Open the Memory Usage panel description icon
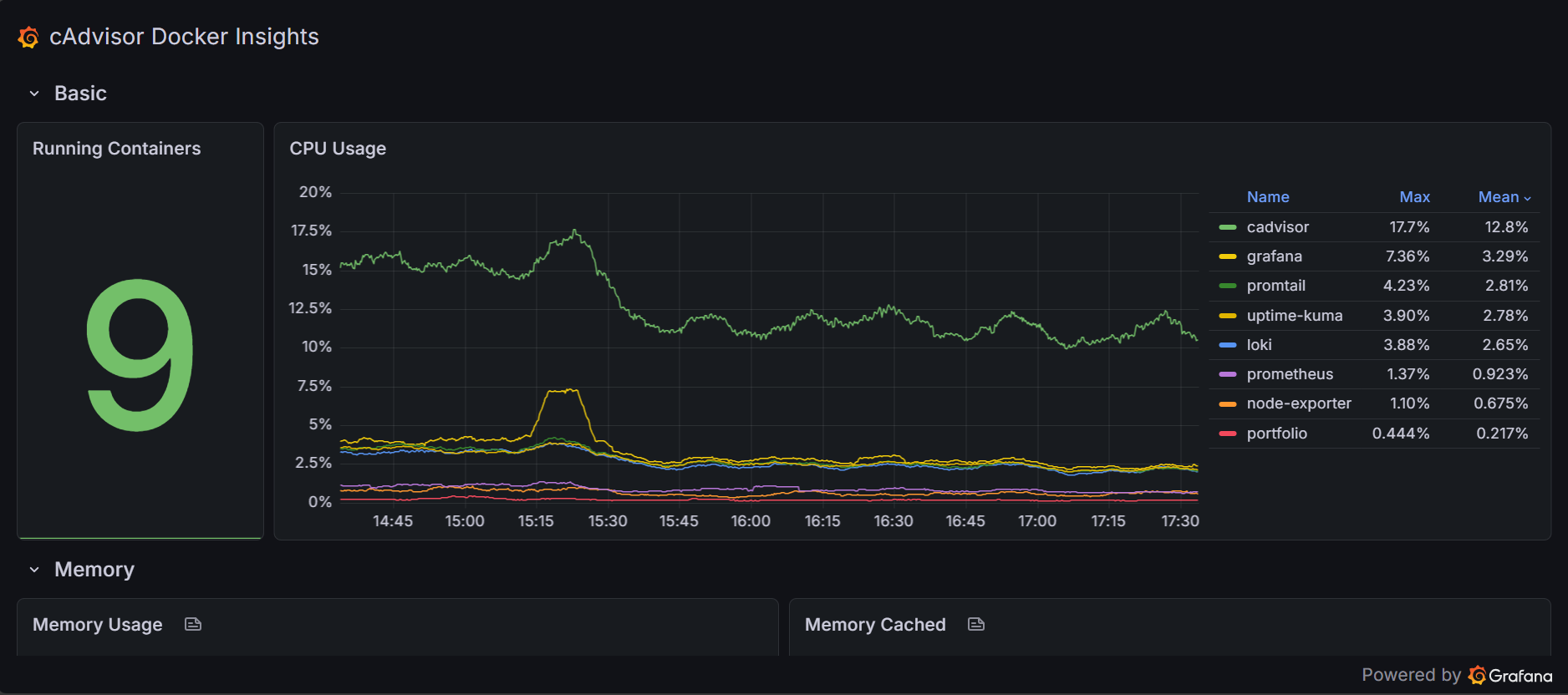 click(x=193, y=624)
